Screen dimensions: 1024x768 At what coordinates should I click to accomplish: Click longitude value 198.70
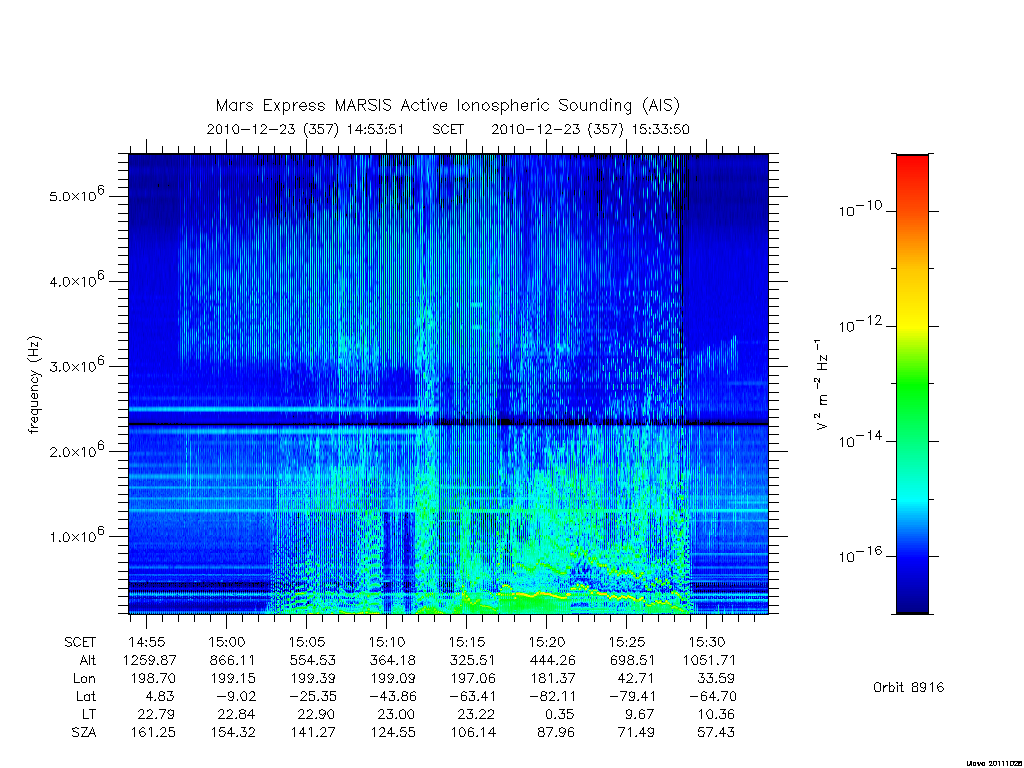click(x=153, y=679)
